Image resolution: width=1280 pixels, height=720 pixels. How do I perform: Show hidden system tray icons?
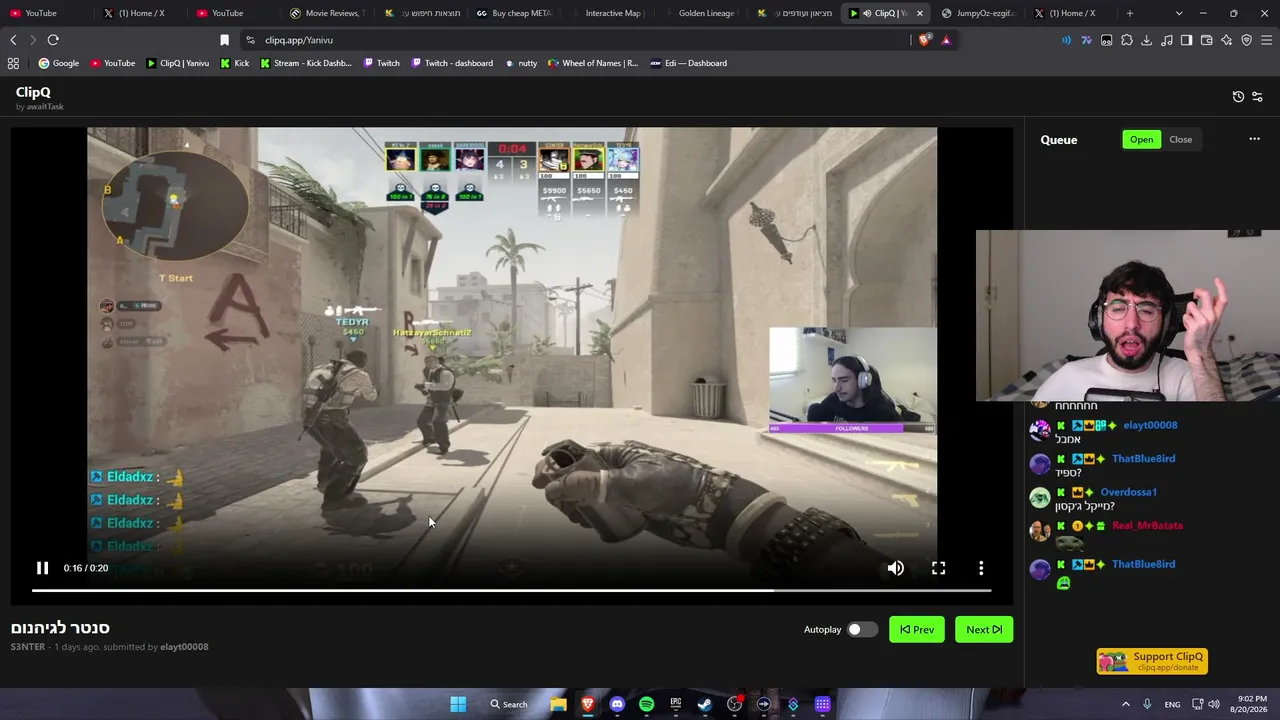point(1125,704)
